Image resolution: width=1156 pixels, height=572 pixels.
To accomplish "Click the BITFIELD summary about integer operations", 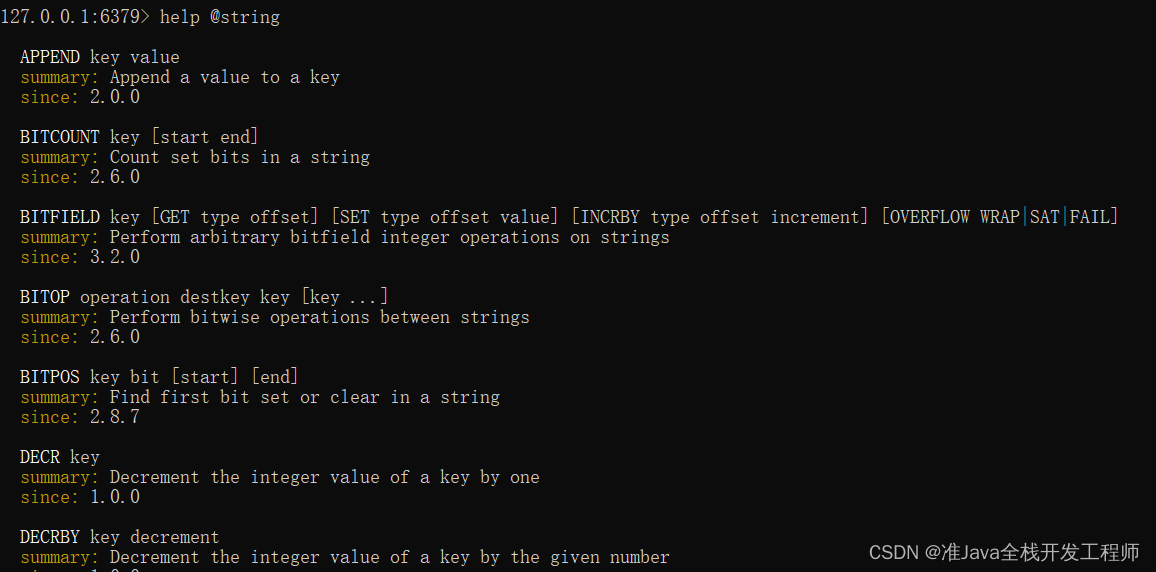I will (x=389, y=237).
